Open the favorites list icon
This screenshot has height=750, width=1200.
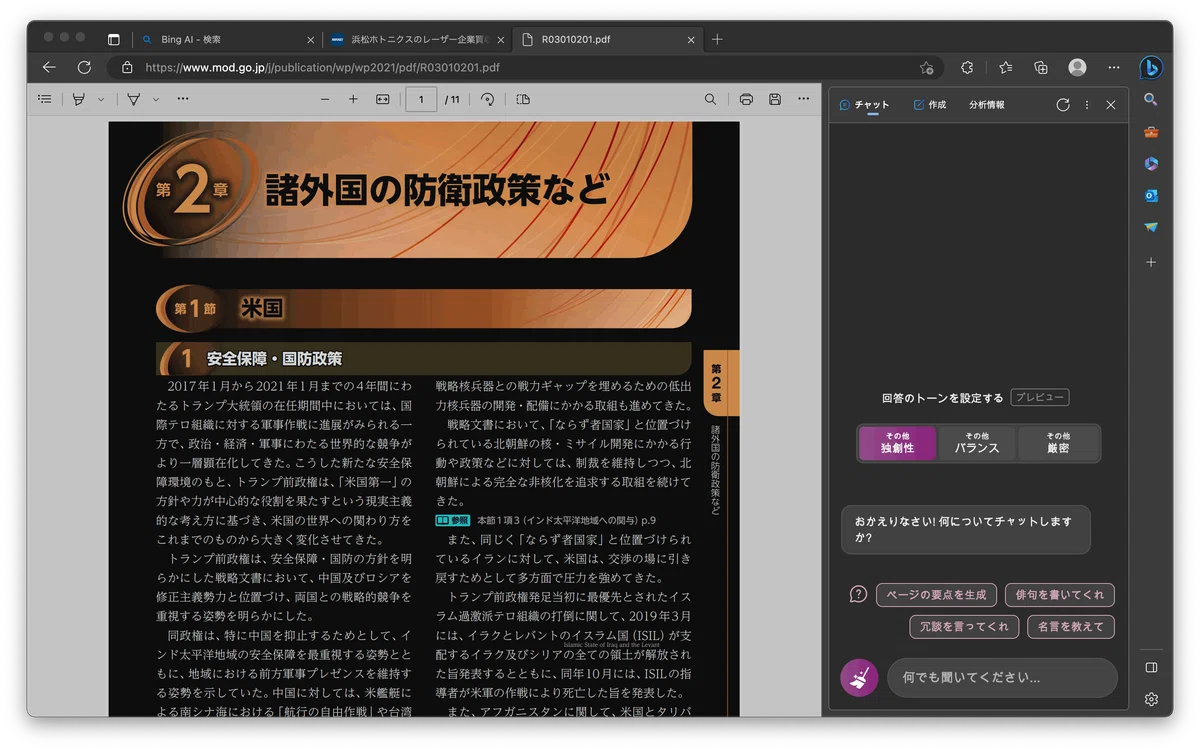tap(1005, 67)
